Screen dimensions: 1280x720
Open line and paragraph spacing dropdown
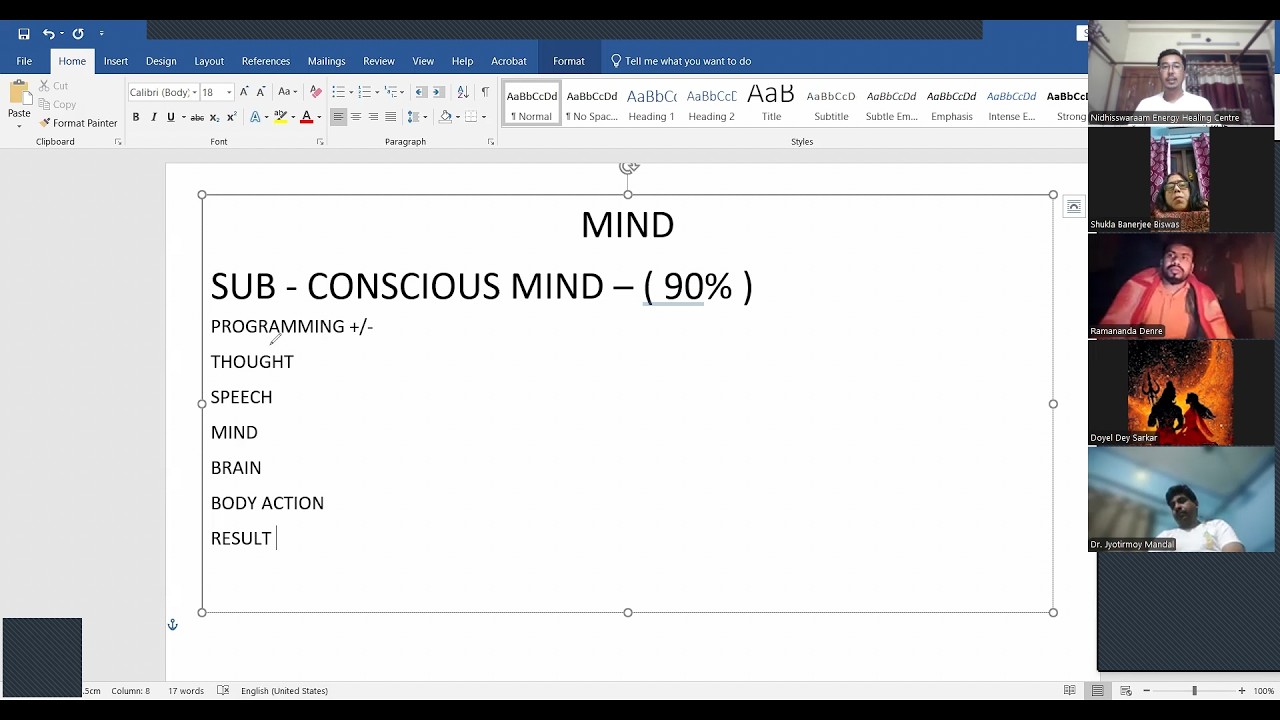point(417,117)
